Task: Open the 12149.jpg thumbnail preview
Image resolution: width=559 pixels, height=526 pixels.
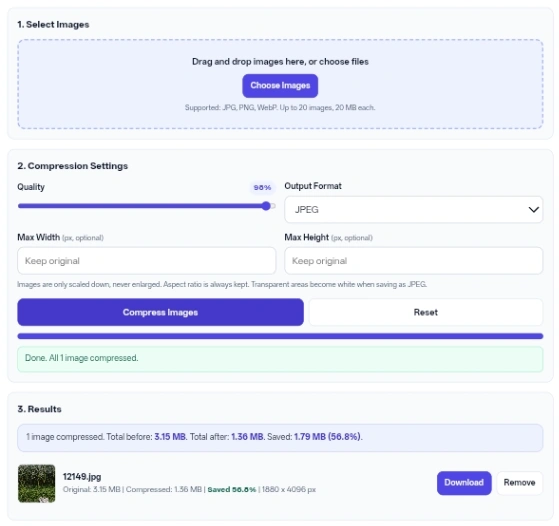Action: point(36,483)
